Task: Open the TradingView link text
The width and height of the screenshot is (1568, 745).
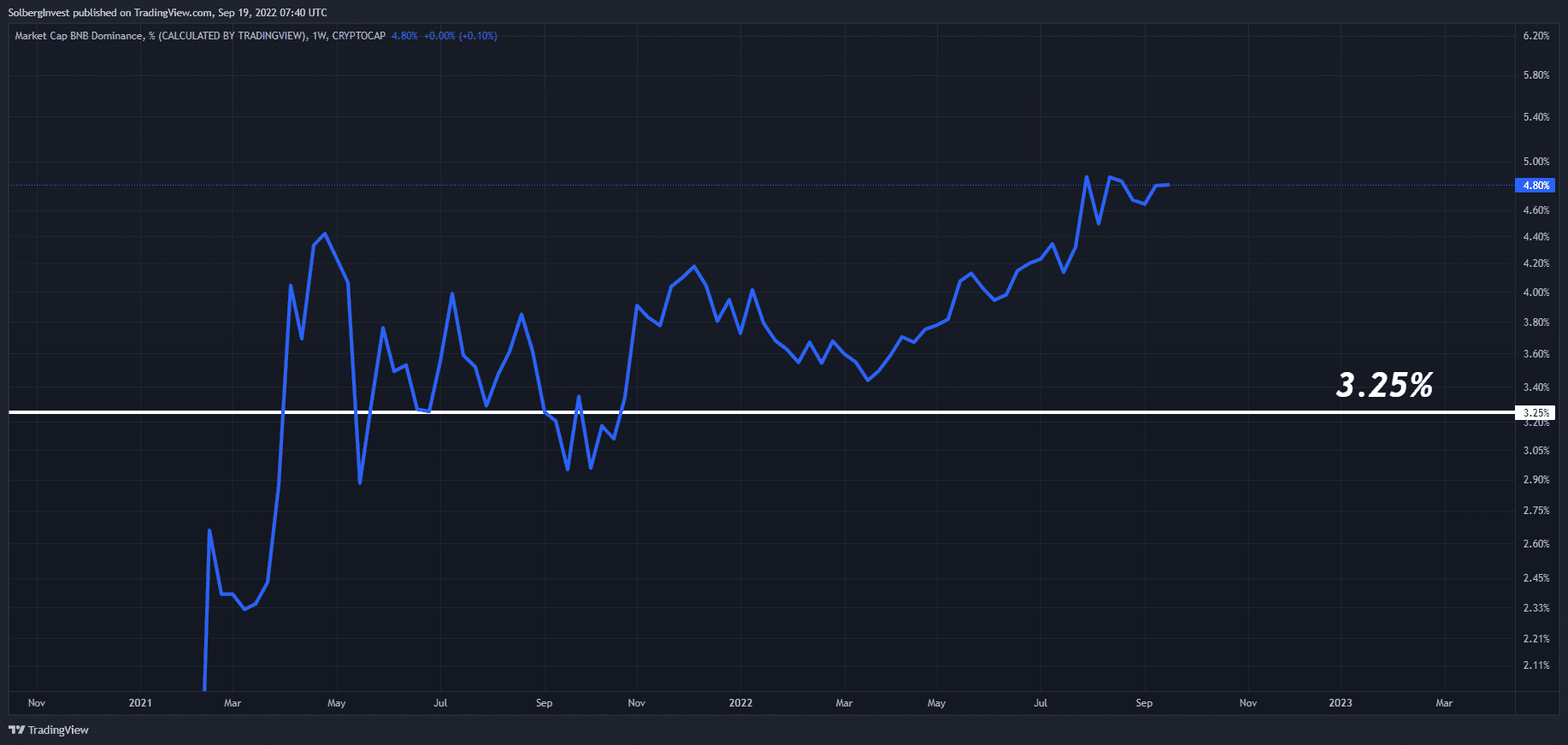Action: [x=58, y=730]
